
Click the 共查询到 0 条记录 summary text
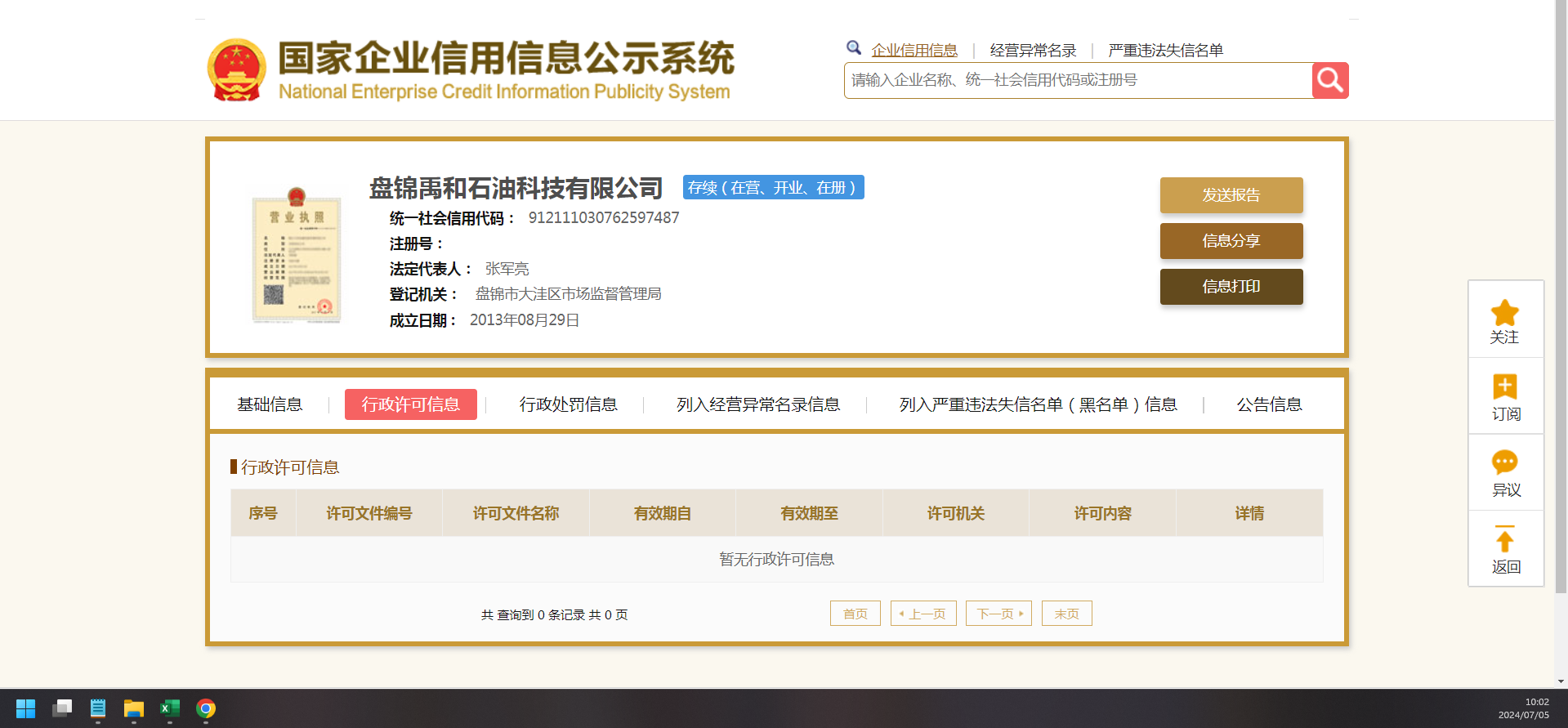(x=555, y=614)
